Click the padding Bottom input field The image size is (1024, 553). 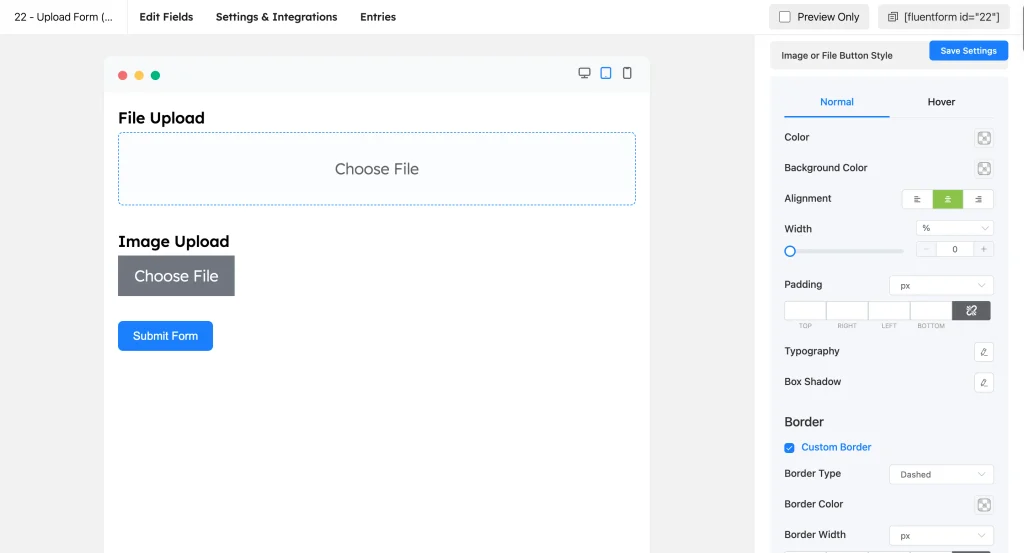[931, 311]
